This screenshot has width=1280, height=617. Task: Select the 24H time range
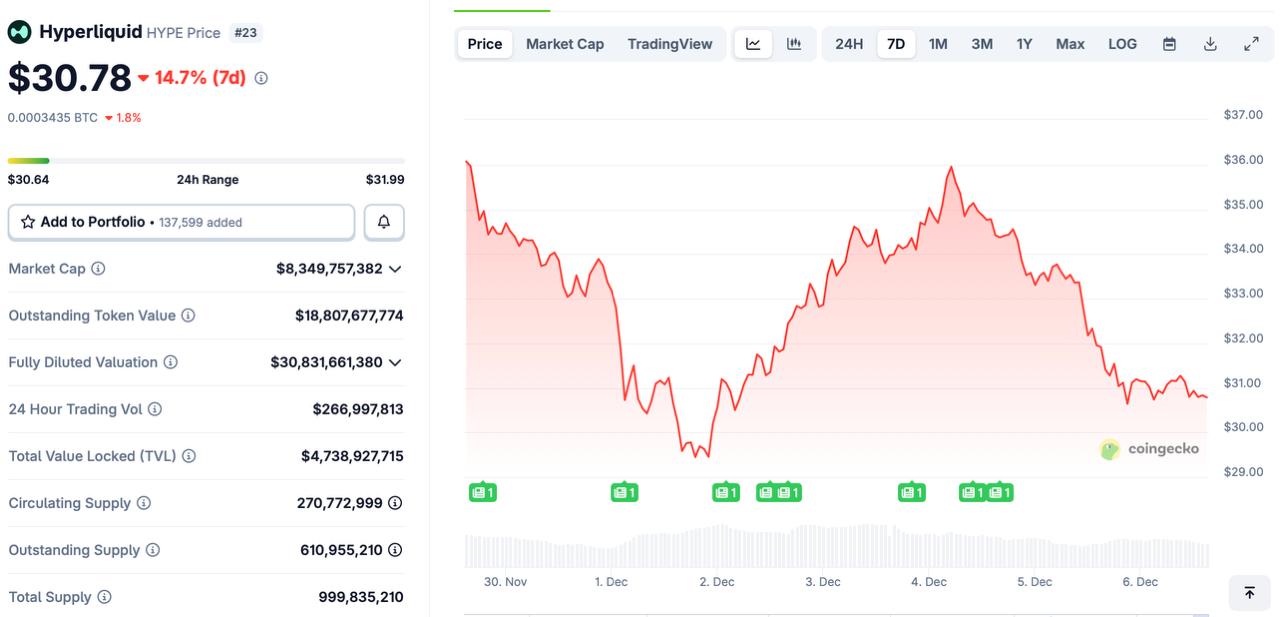pyautogui.click(x=849, y=44)
